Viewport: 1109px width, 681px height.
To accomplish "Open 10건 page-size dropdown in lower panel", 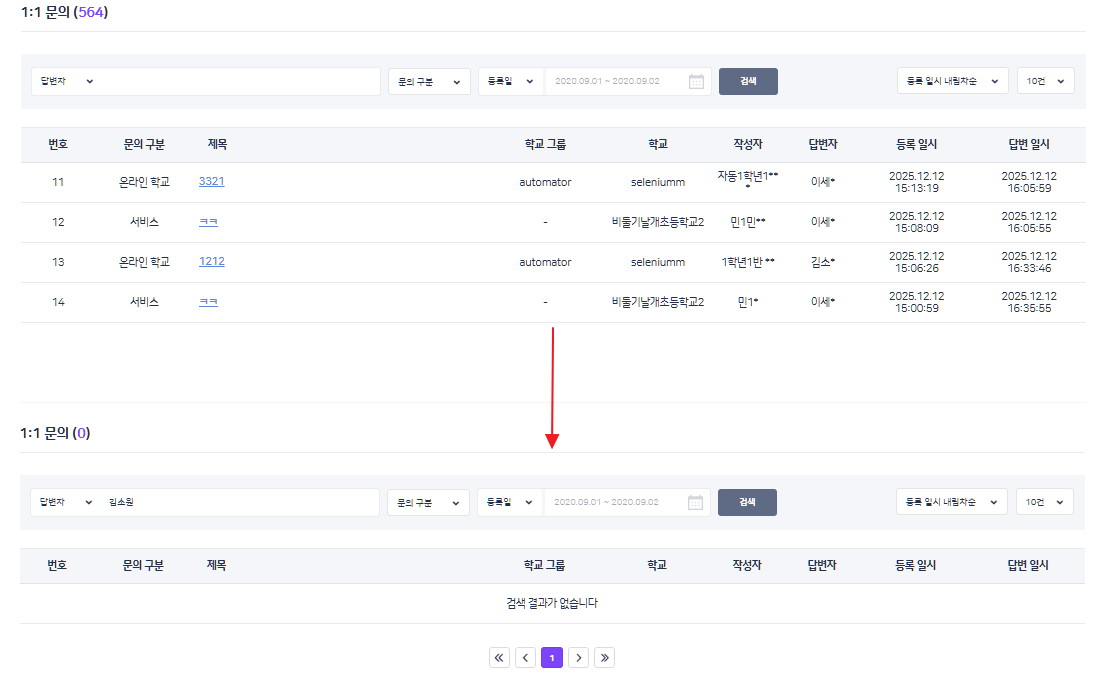I will [1044, 502].
